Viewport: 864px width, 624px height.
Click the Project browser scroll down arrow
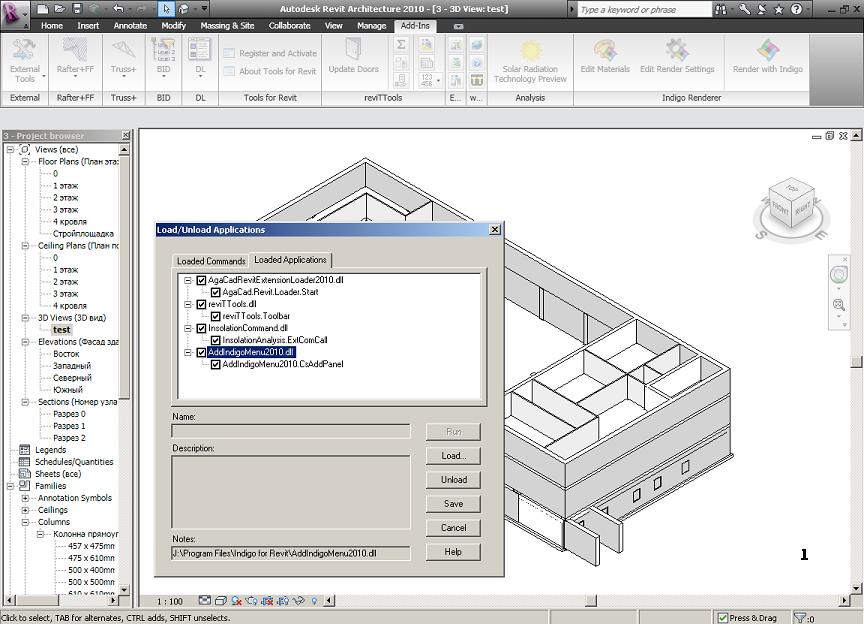tap(124, 589)
